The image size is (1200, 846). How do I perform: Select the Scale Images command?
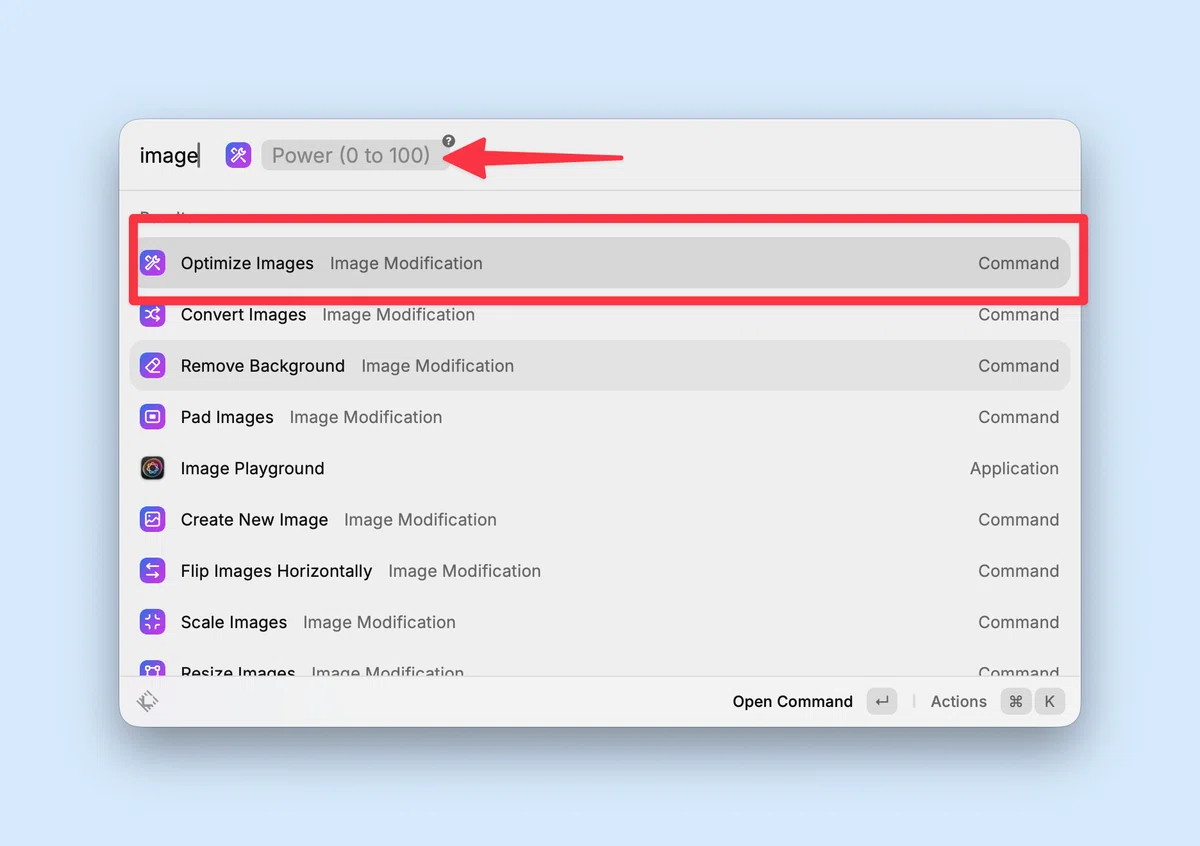[600, 622]
